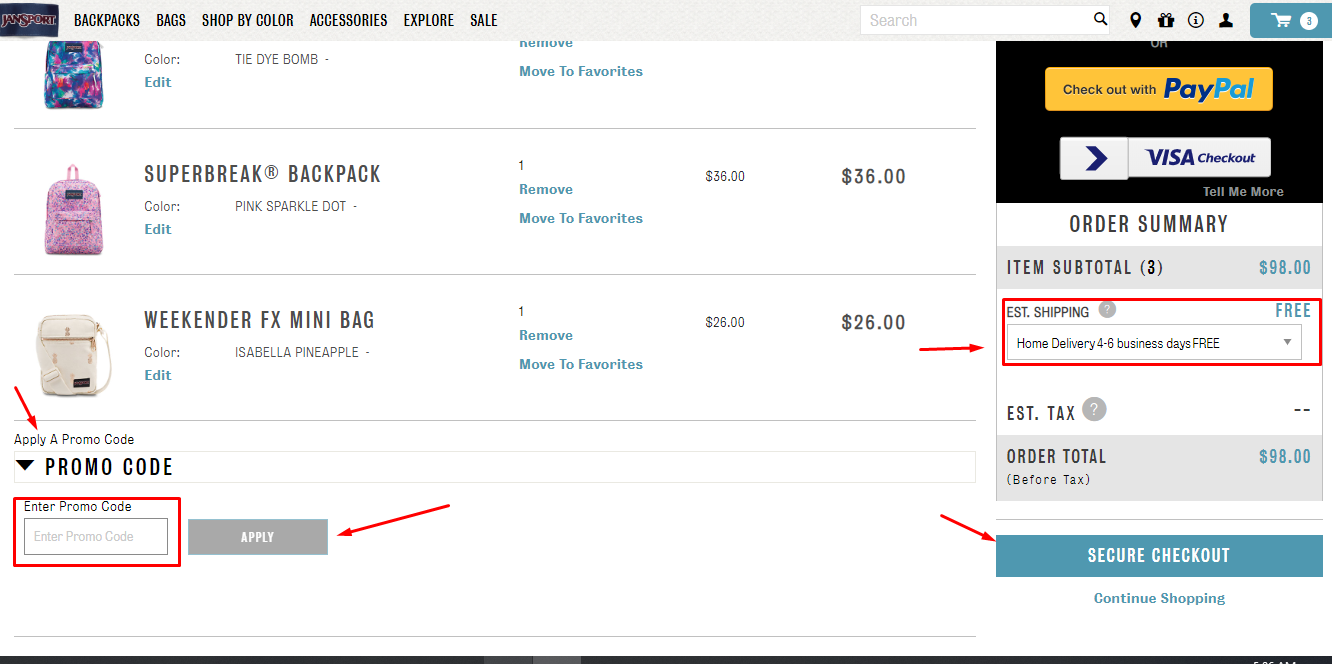This screenshot has height=664, width=1332.
Task: Open the shopping cart with 3 items
Action: click(1291, 20)
